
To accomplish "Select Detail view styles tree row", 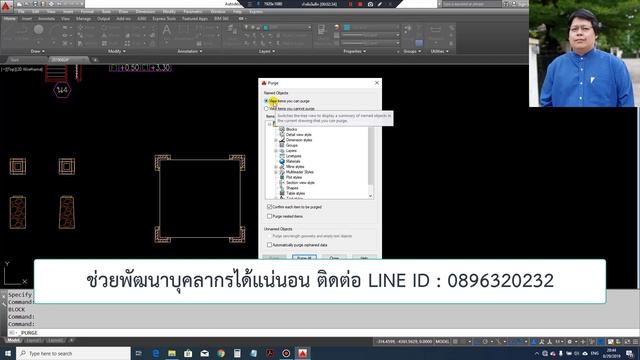I will (298, 135).
